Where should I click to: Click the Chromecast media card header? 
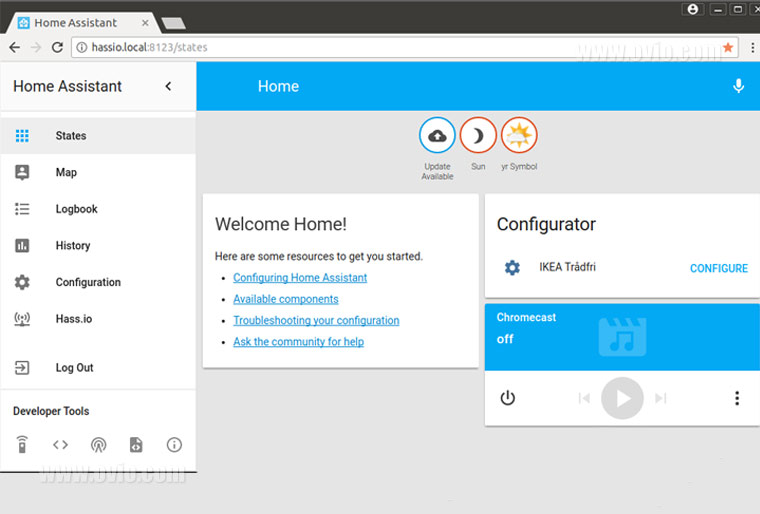pos(622,337)
